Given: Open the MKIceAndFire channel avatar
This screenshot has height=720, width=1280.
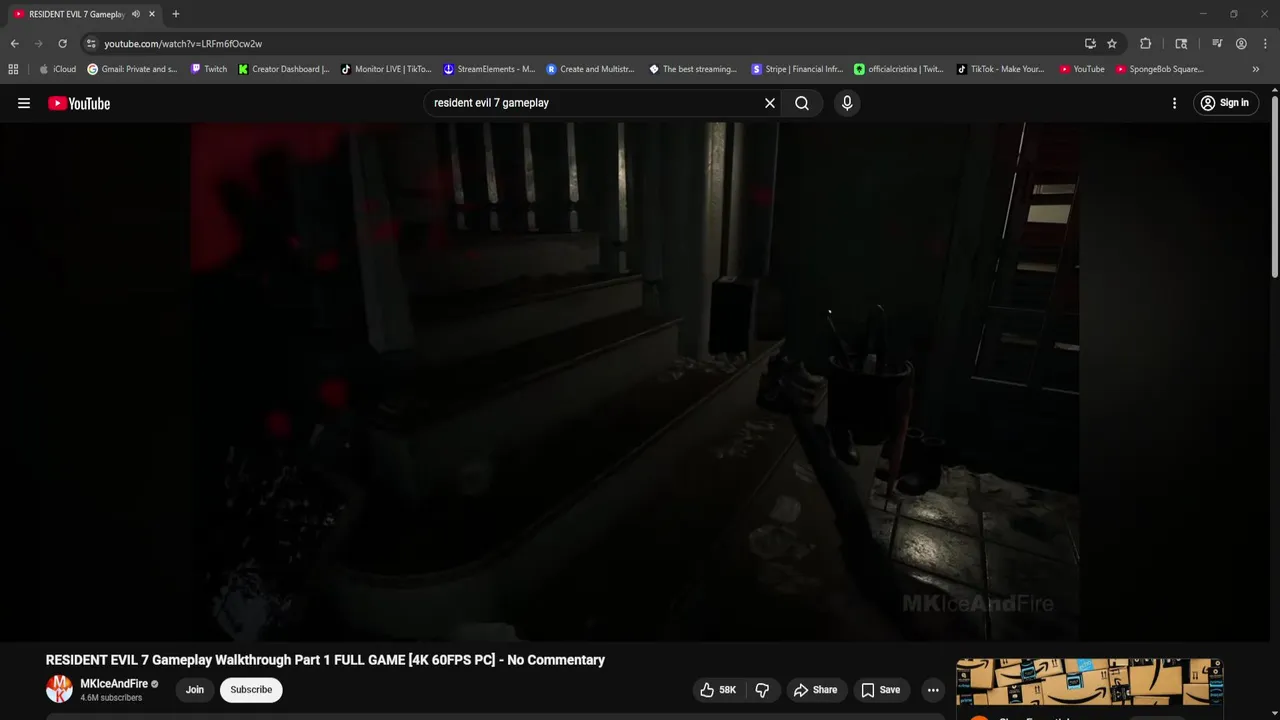Looking at the screenshot, I should 59,689.
